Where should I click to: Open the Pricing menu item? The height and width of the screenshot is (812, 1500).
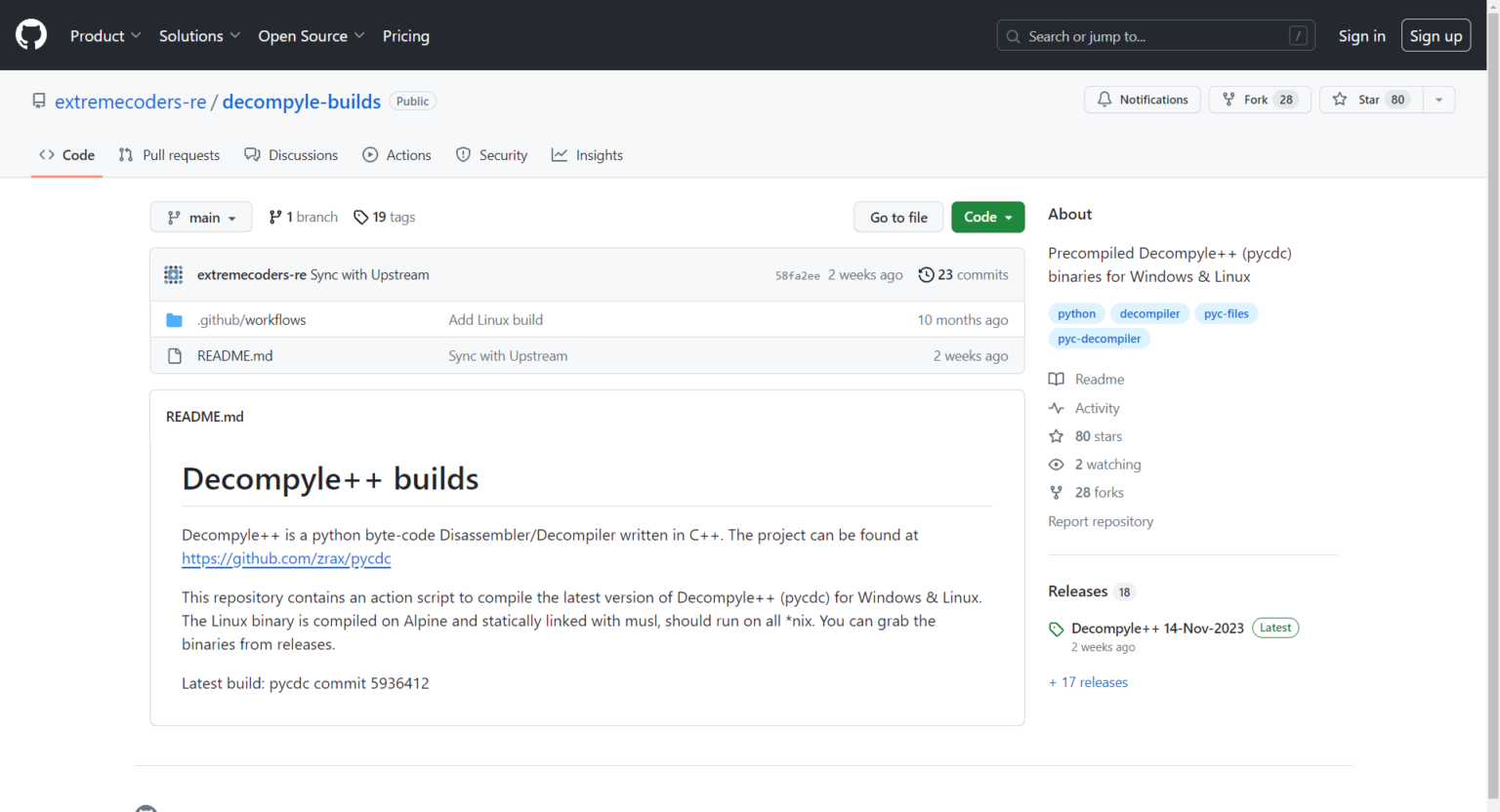point(406,35)
